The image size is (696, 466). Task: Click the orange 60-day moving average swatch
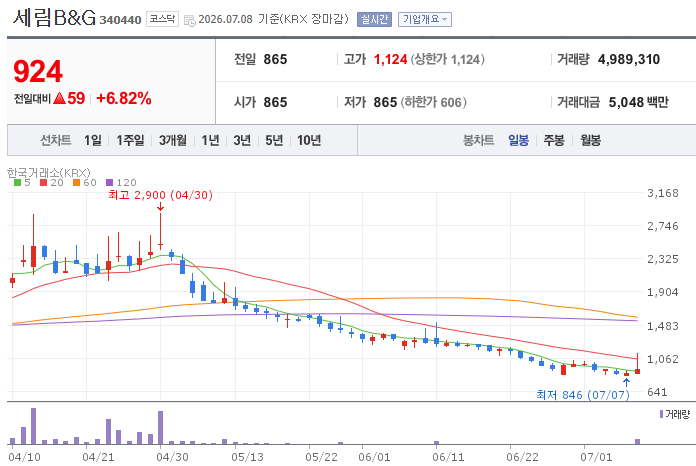(x=76, y=182)
